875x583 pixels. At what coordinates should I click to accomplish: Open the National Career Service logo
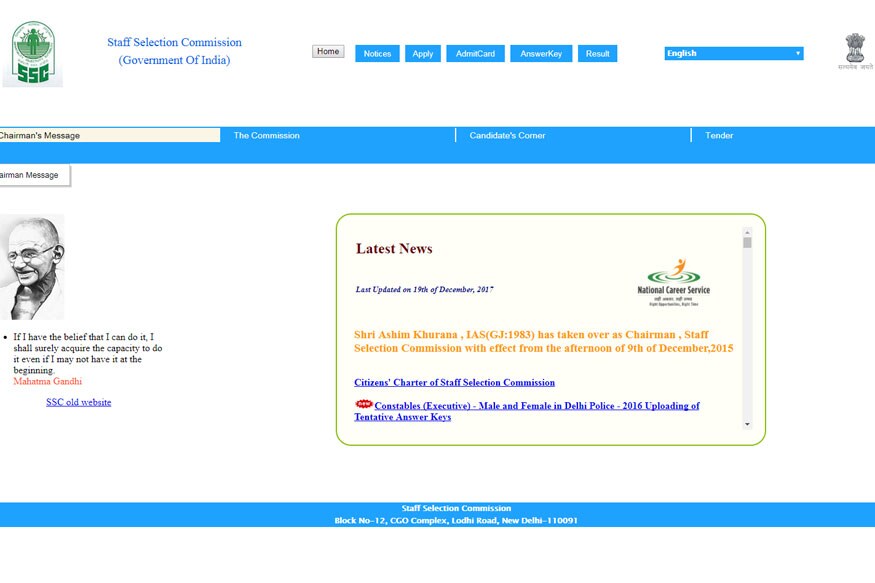point(674,282)
